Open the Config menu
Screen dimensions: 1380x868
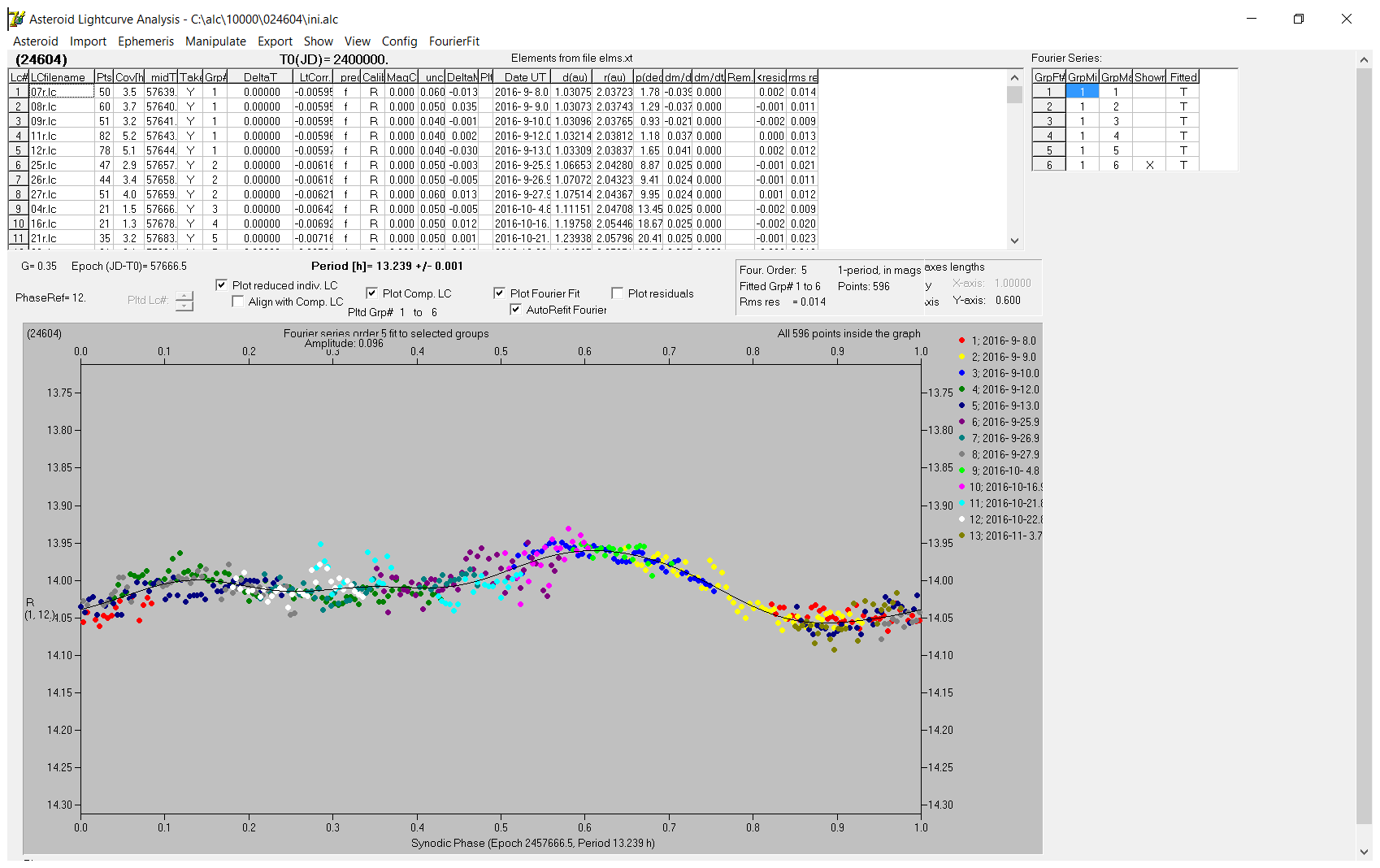click(399, 41)
